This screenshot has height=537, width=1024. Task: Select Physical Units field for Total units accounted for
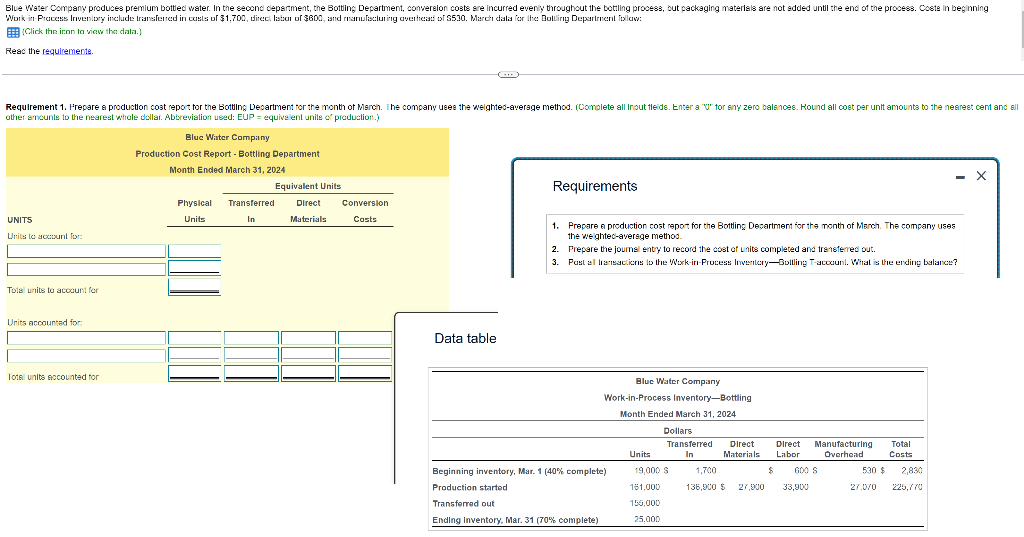[195, 374]
